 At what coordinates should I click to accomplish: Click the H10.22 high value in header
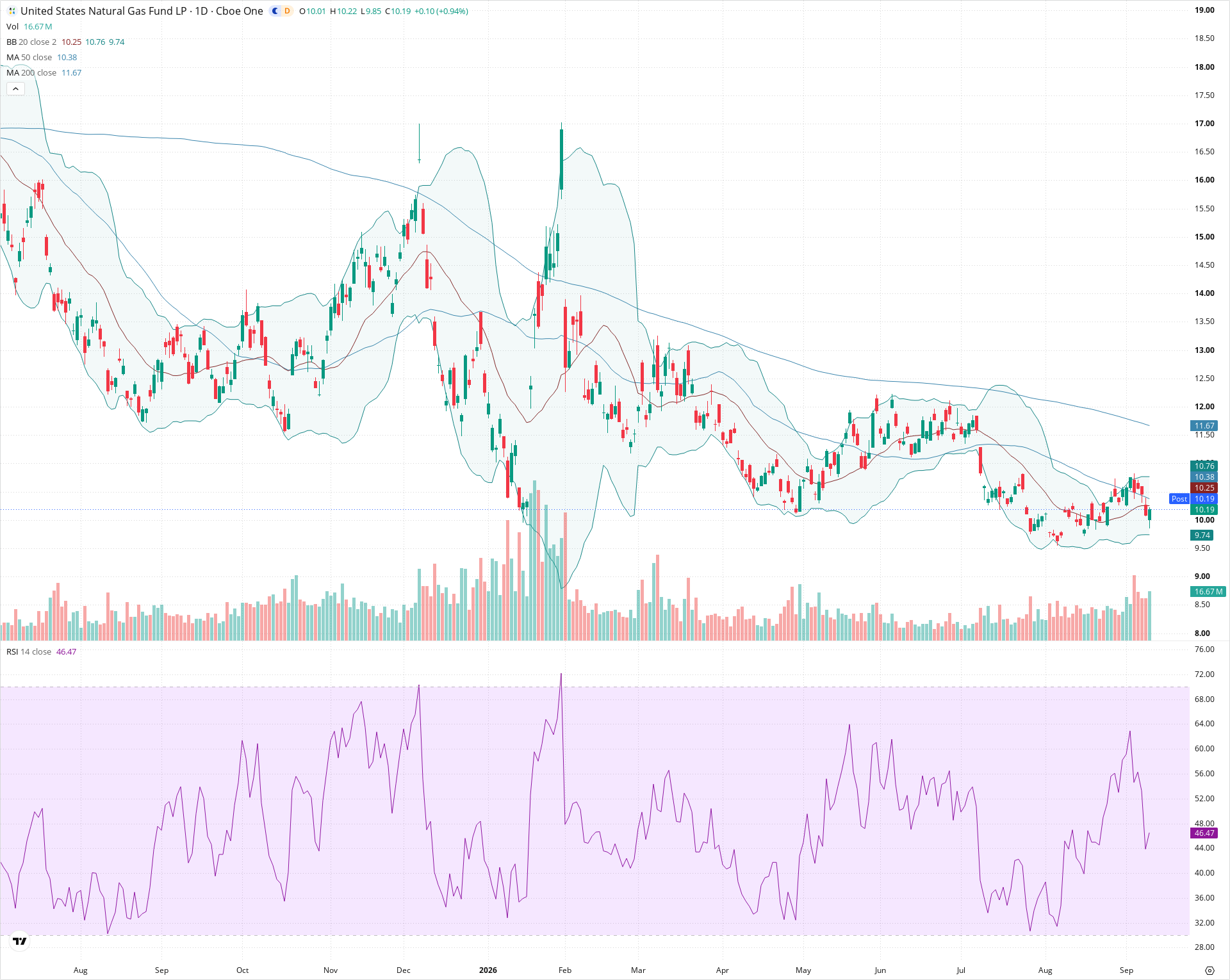[343, 11]
